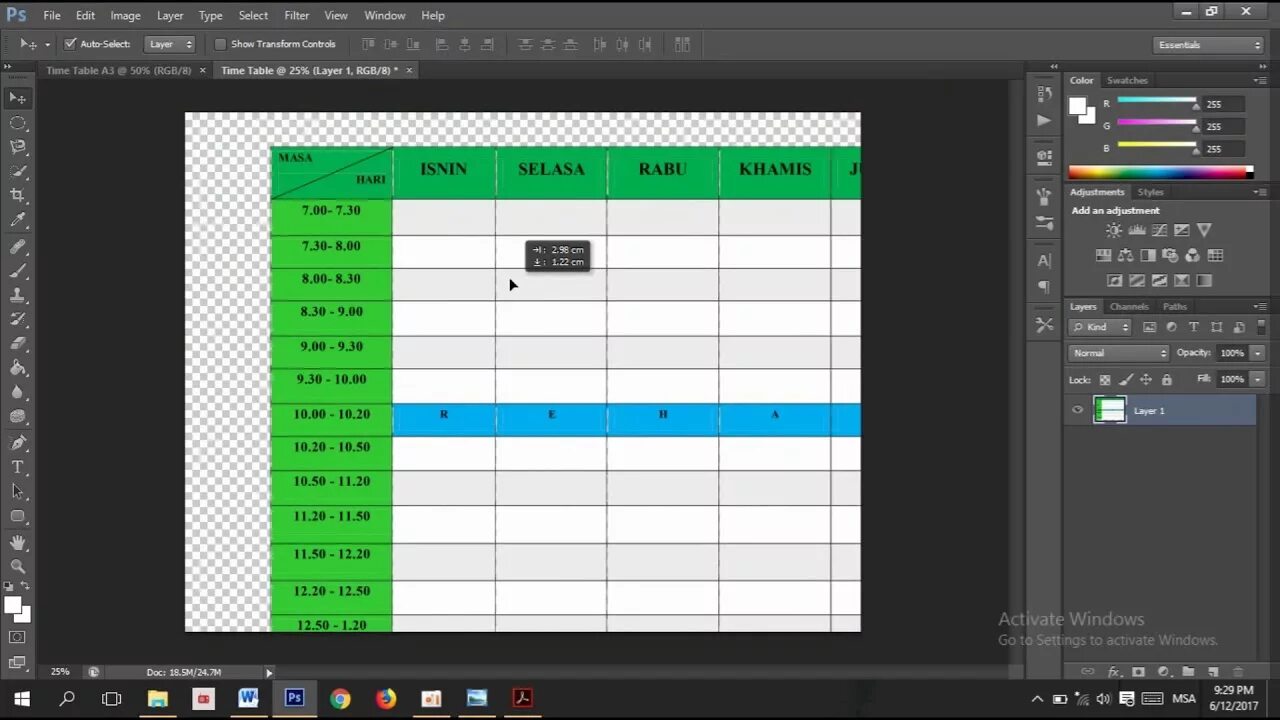The image size is (1280, 720).
Task: Add a Curves adjustment layer
Action: click(x=1160, y=230)
